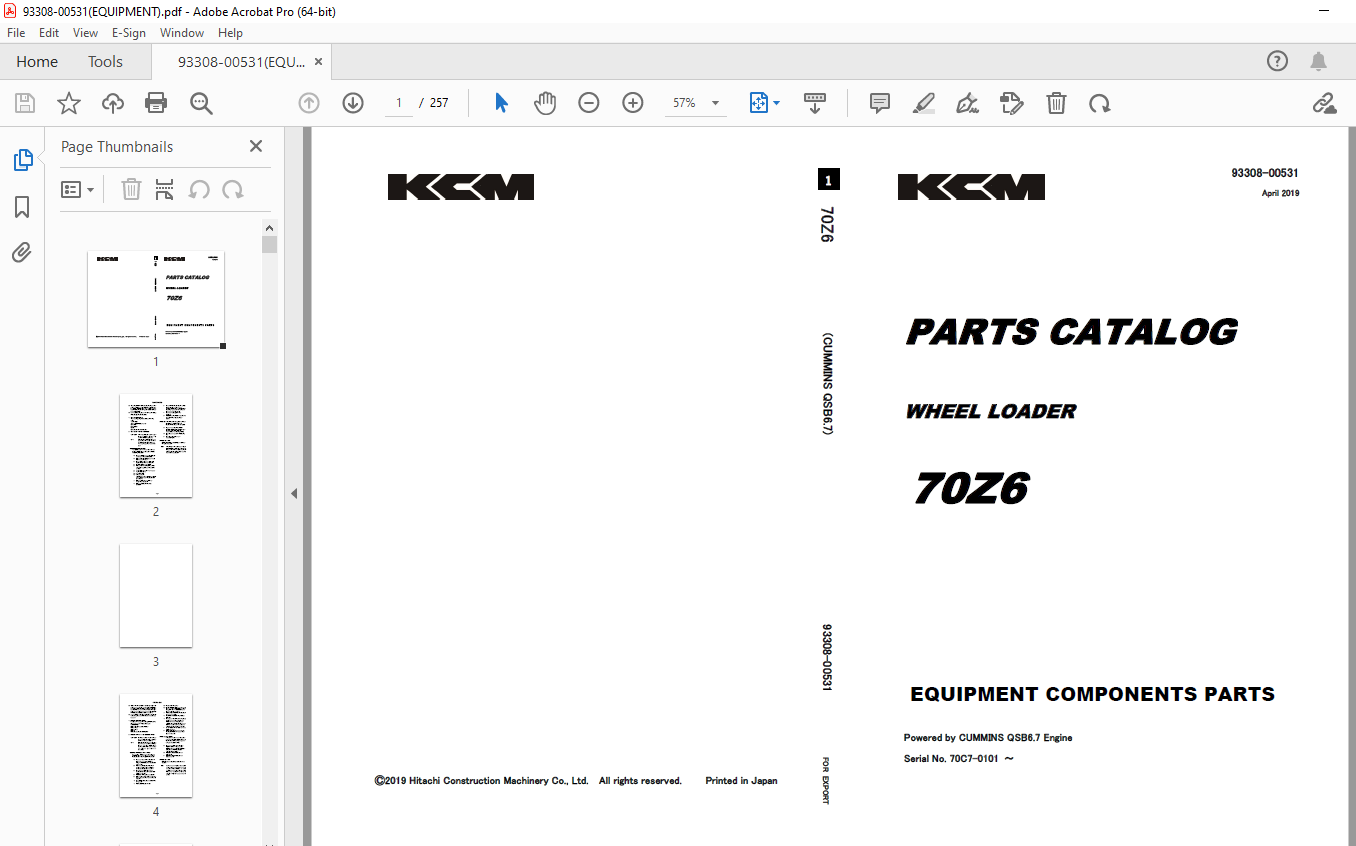Screen dimensions: 1356x846
Task: Zoom out with the minus icon
Action: (x=589, y=103)
